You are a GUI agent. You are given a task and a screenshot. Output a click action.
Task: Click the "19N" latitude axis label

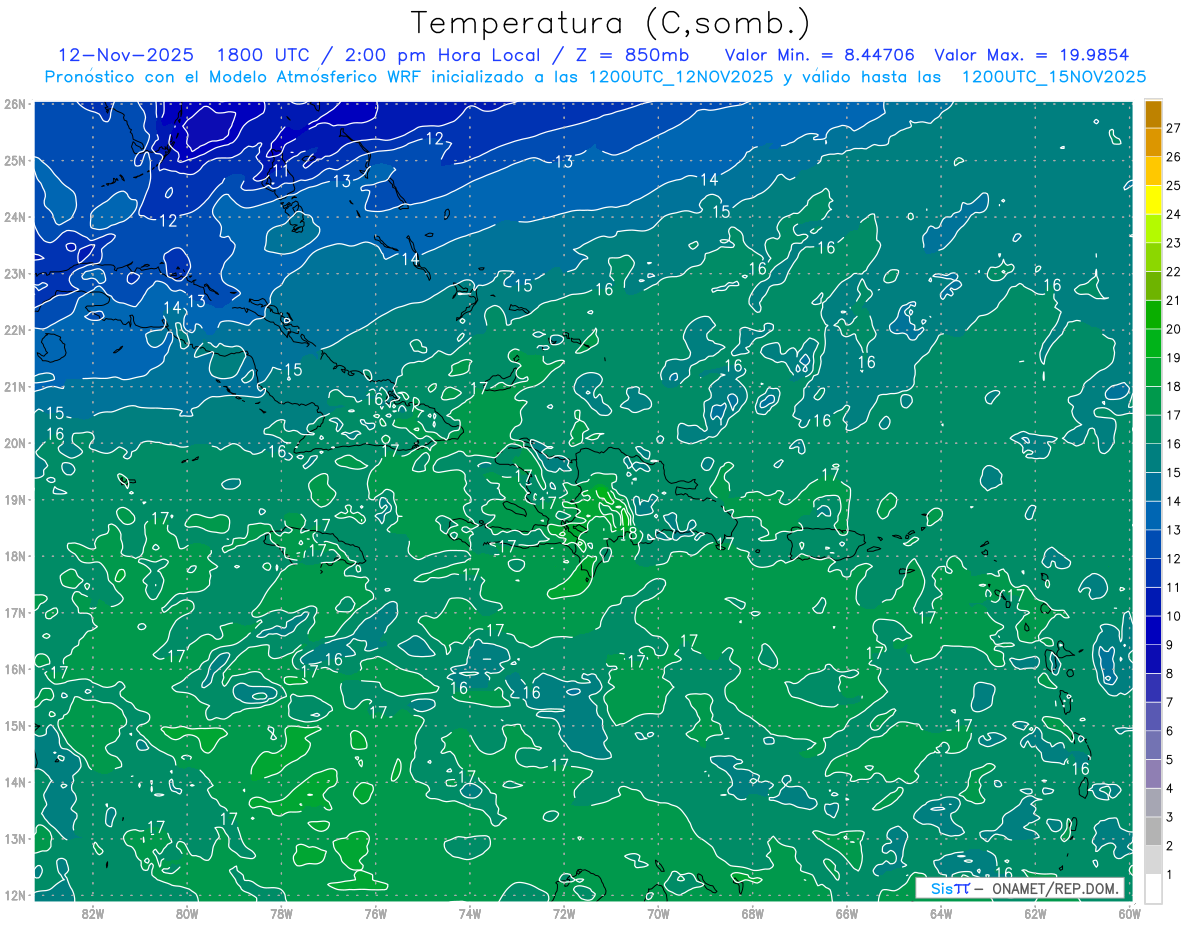[x=14, y=499]
